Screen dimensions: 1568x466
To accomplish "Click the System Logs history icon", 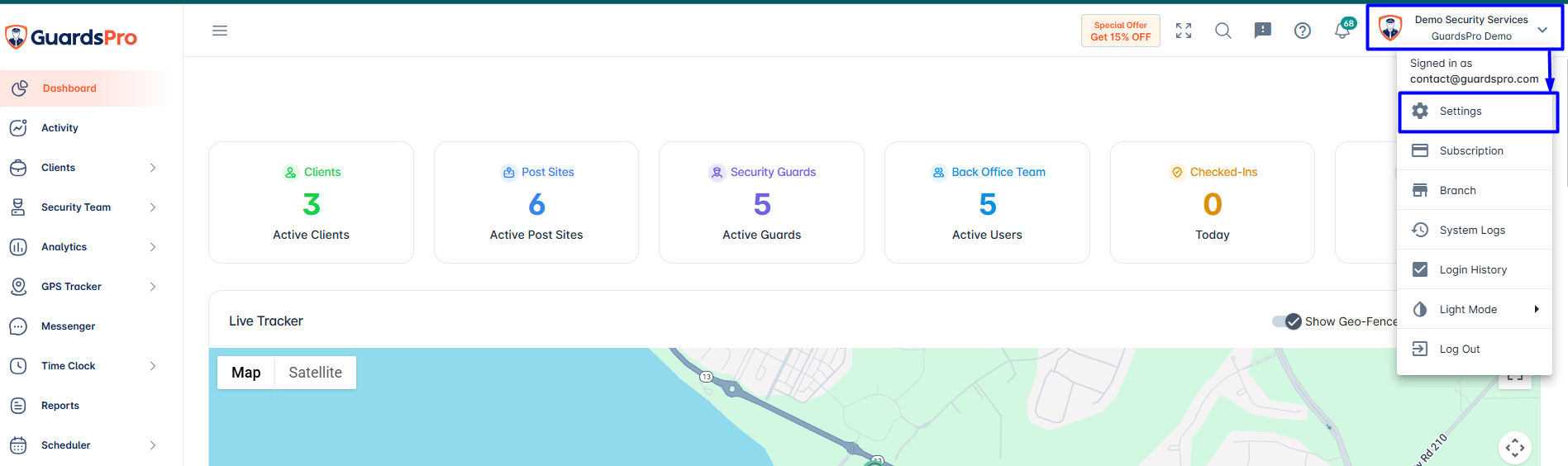I will click(1420, 230).
